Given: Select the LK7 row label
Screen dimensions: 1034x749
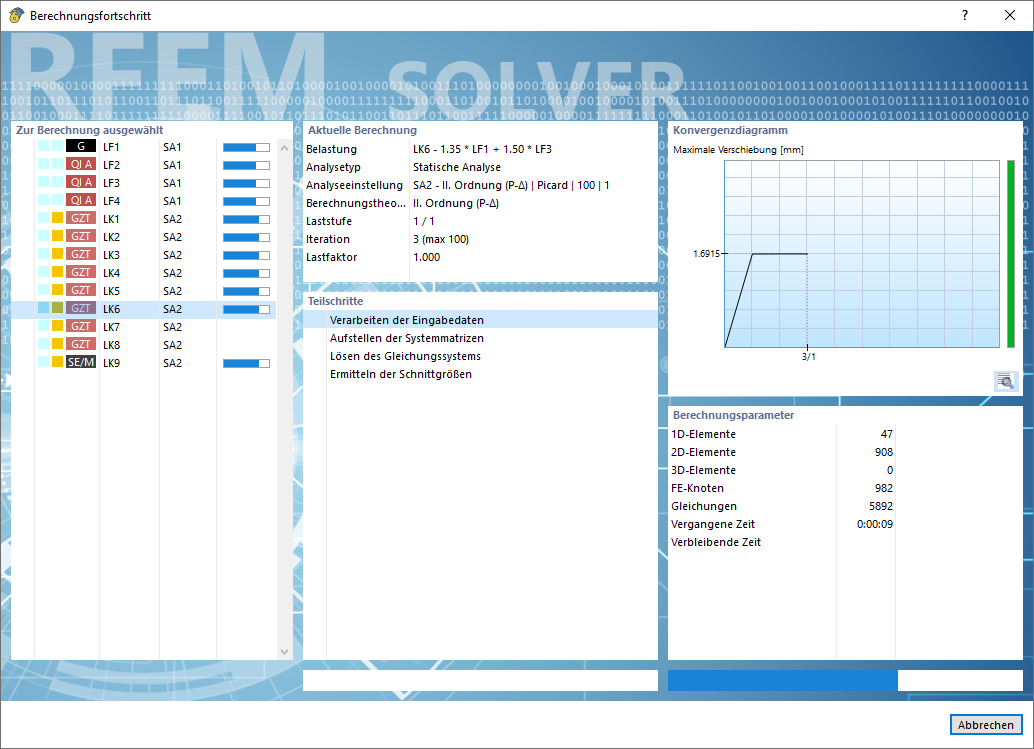Looking at the screenshot, I should [x=111, y=327].
